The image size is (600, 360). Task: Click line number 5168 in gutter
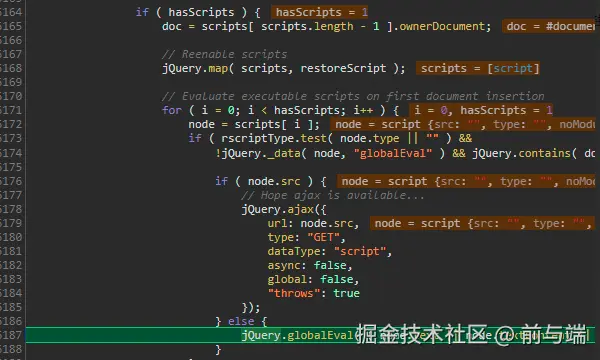[11, 68]
